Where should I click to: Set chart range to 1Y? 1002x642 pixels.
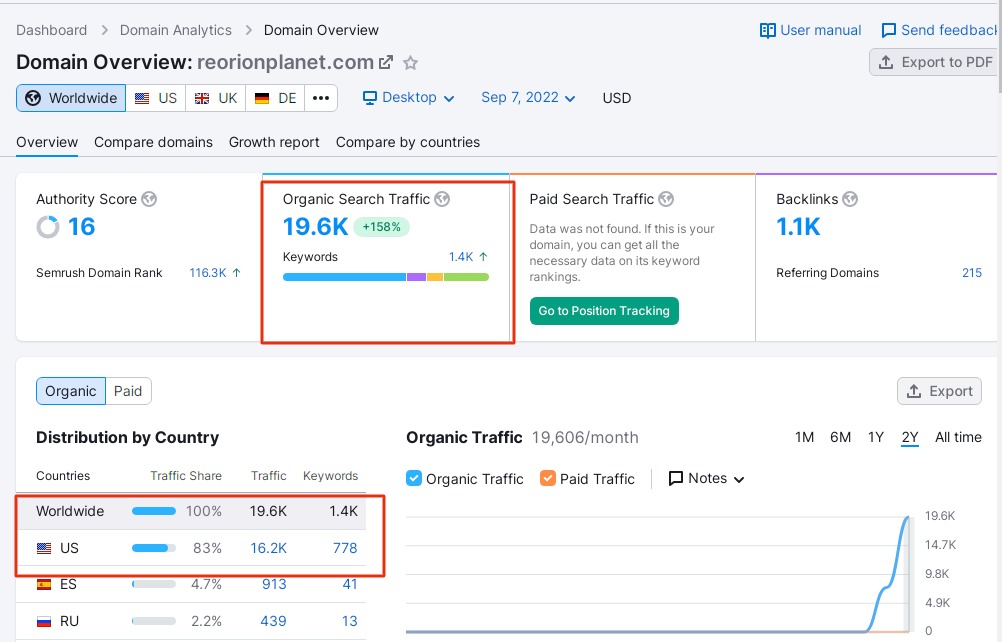pyautogui.click(x=875, y=438)
